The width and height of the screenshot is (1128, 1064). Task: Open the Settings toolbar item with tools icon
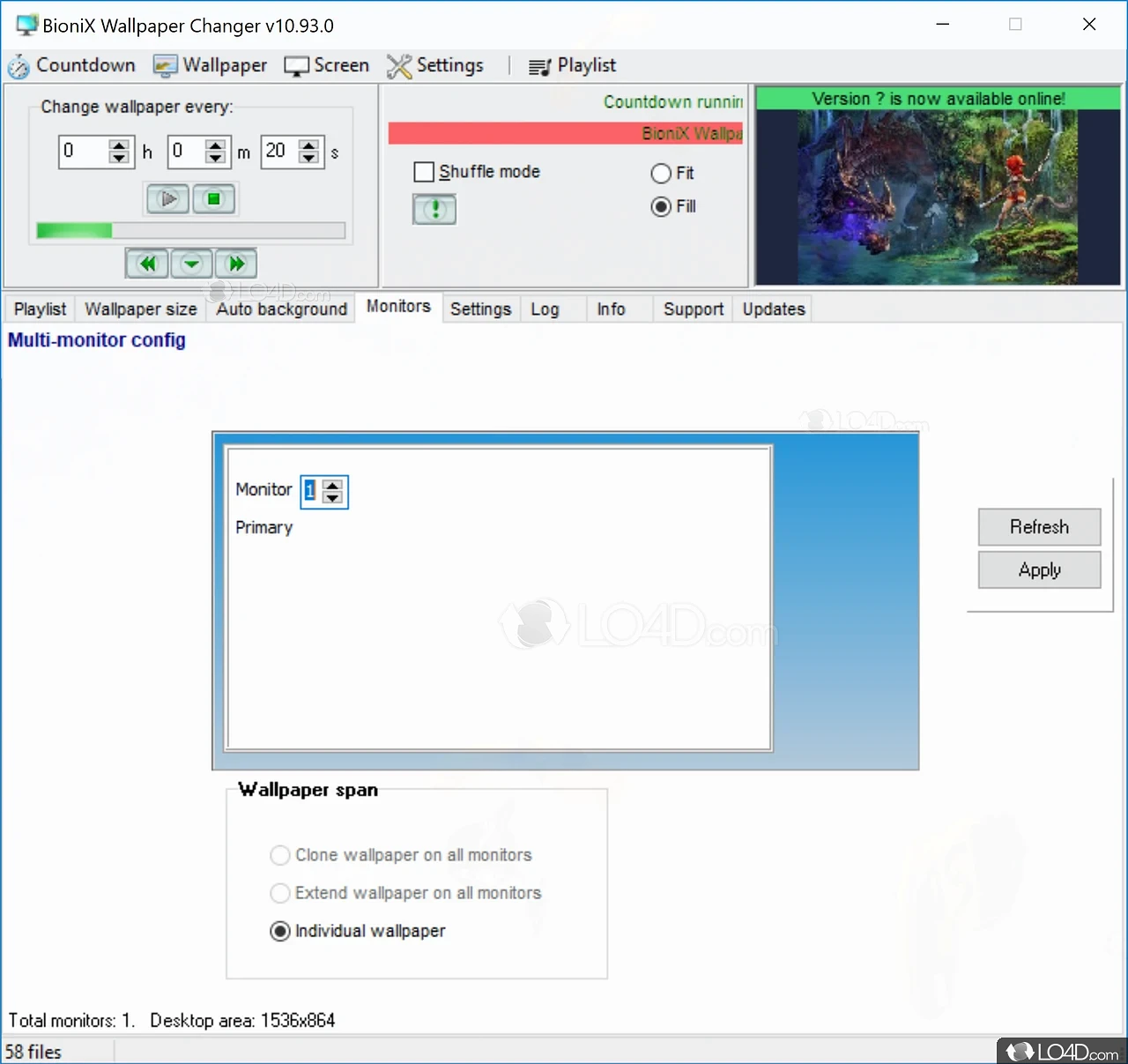pos(435,65)
